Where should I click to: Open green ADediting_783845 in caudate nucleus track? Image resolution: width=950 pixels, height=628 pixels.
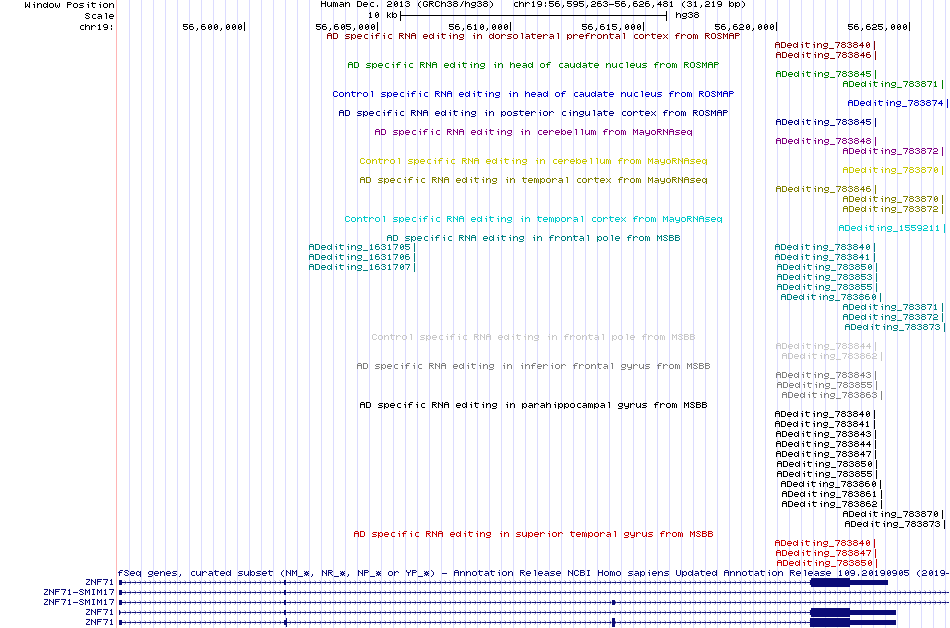825,74
